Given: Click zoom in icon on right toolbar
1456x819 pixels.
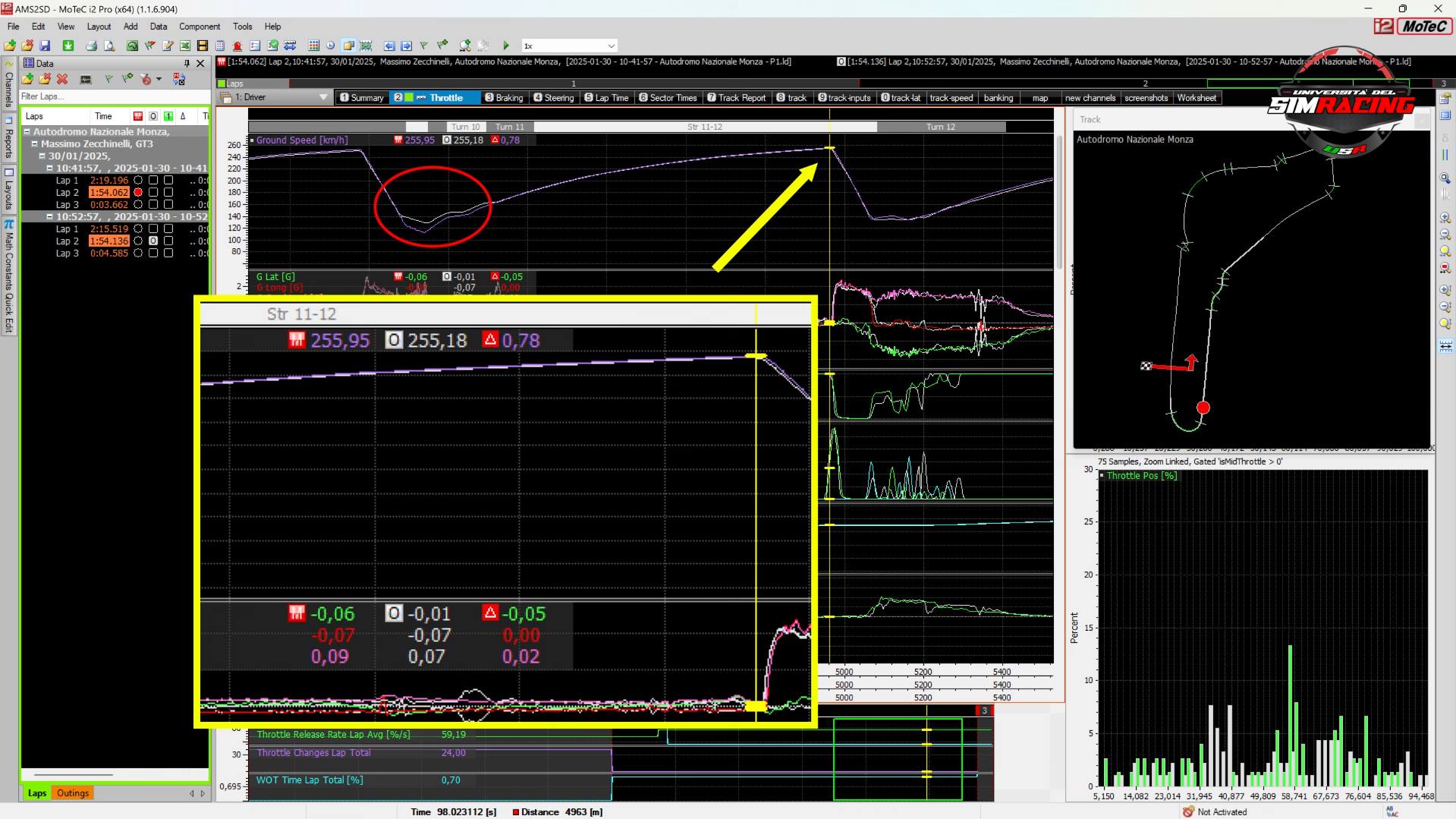Looking at the screenshot, I should pyautogui.click(x=1445, y=218).
